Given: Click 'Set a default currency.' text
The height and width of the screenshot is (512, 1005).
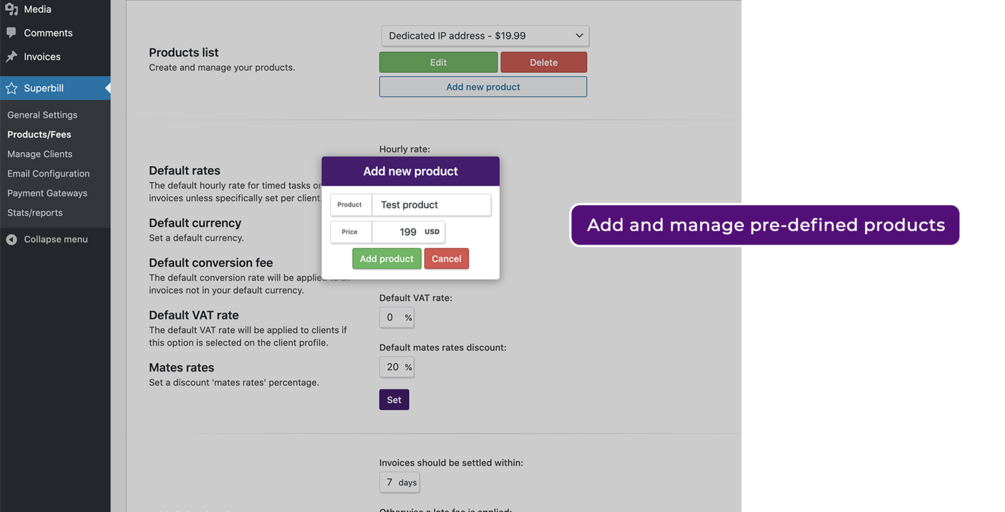Looking at the screenshot, I should point(196,238).
